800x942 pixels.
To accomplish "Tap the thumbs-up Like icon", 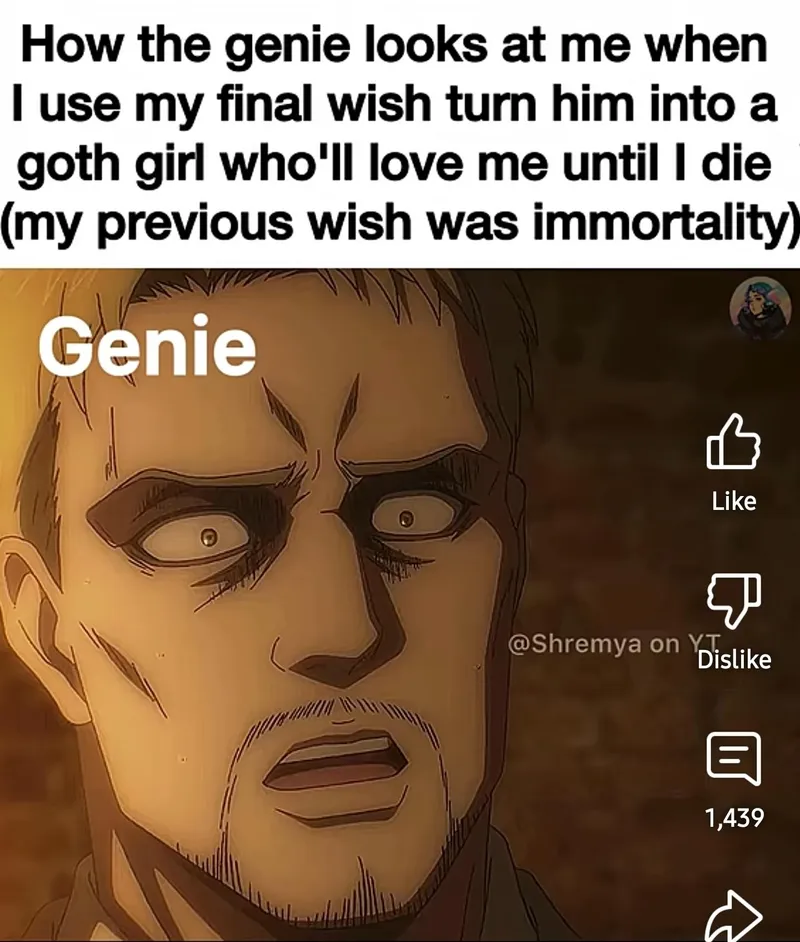I will 733,442.
